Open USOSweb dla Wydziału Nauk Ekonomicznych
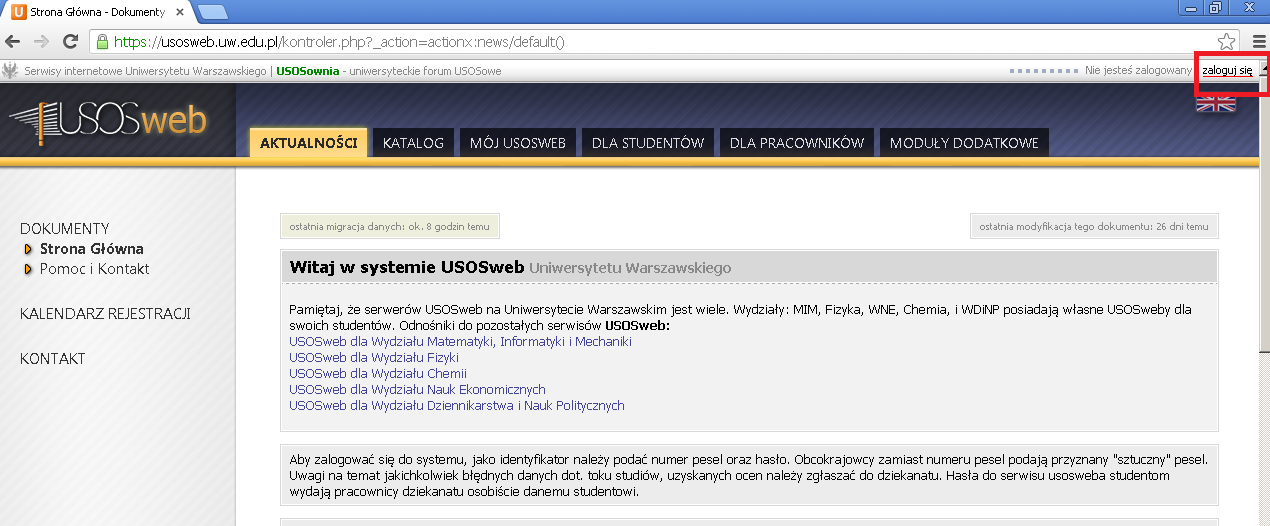 (417, 390)
